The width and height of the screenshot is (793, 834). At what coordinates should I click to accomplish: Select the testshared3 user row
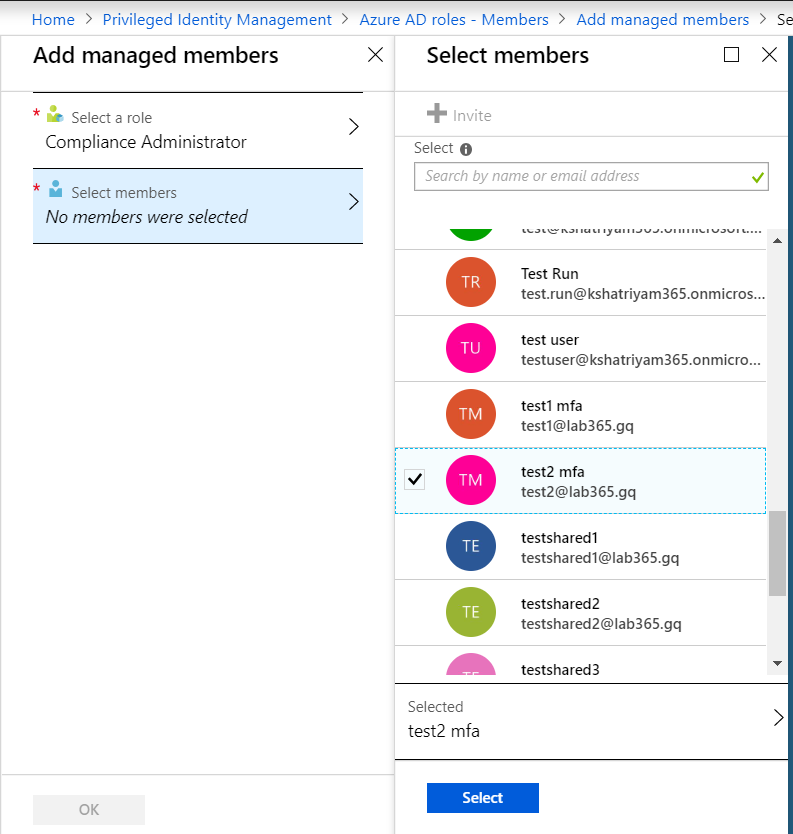(x=580, y=662)
